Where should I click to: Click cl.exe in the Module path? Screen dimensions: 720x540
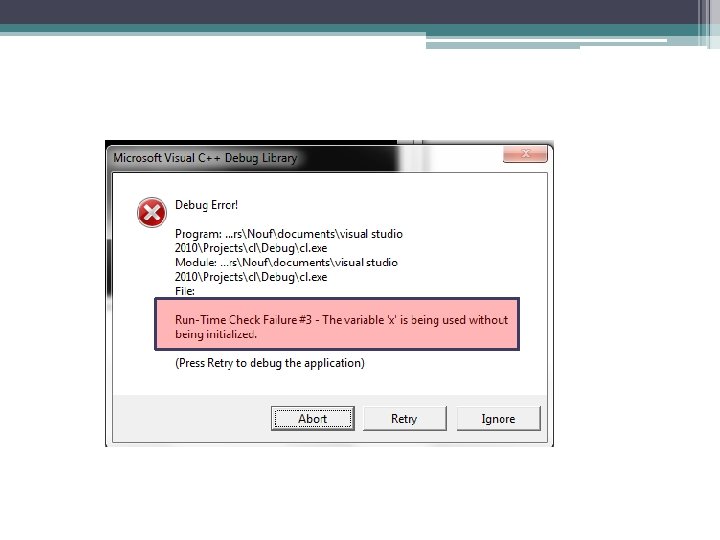[x=313, y=277]
